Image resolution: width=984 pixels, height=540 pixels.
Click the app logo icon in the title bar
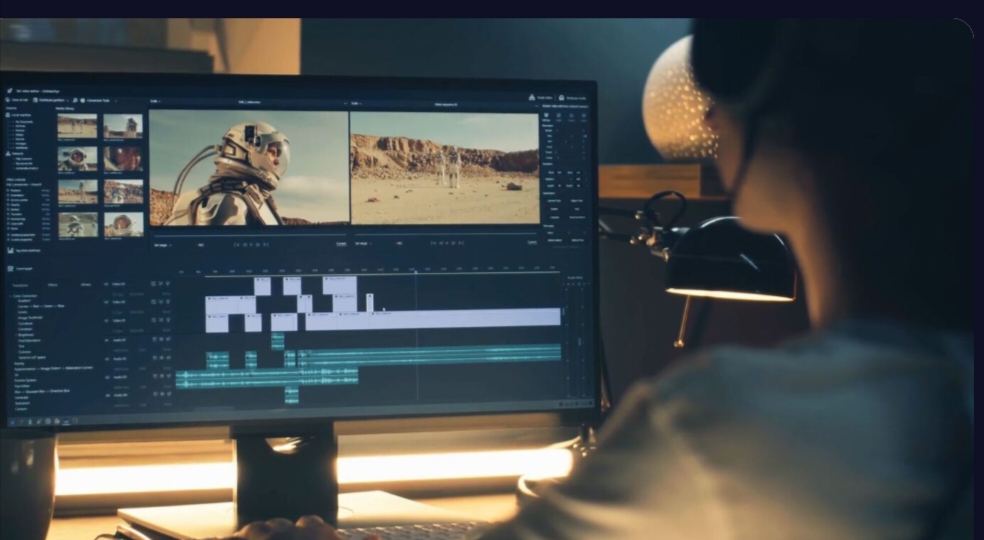pyautogui.click(x=9, y=90)
